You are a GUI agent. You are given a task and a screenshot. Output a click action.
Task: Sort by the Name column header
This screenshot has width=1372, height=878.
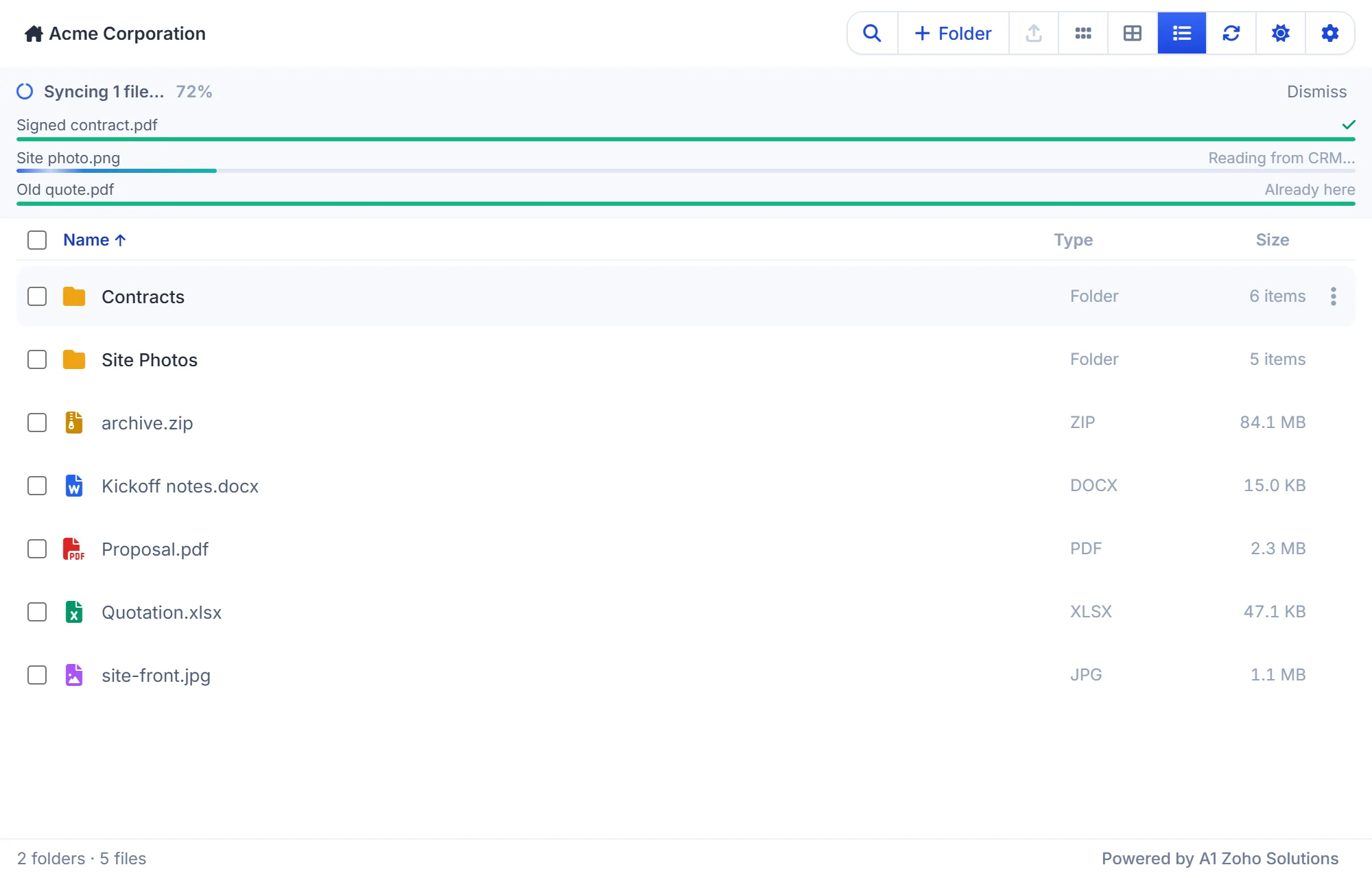(x=95, y=240)
